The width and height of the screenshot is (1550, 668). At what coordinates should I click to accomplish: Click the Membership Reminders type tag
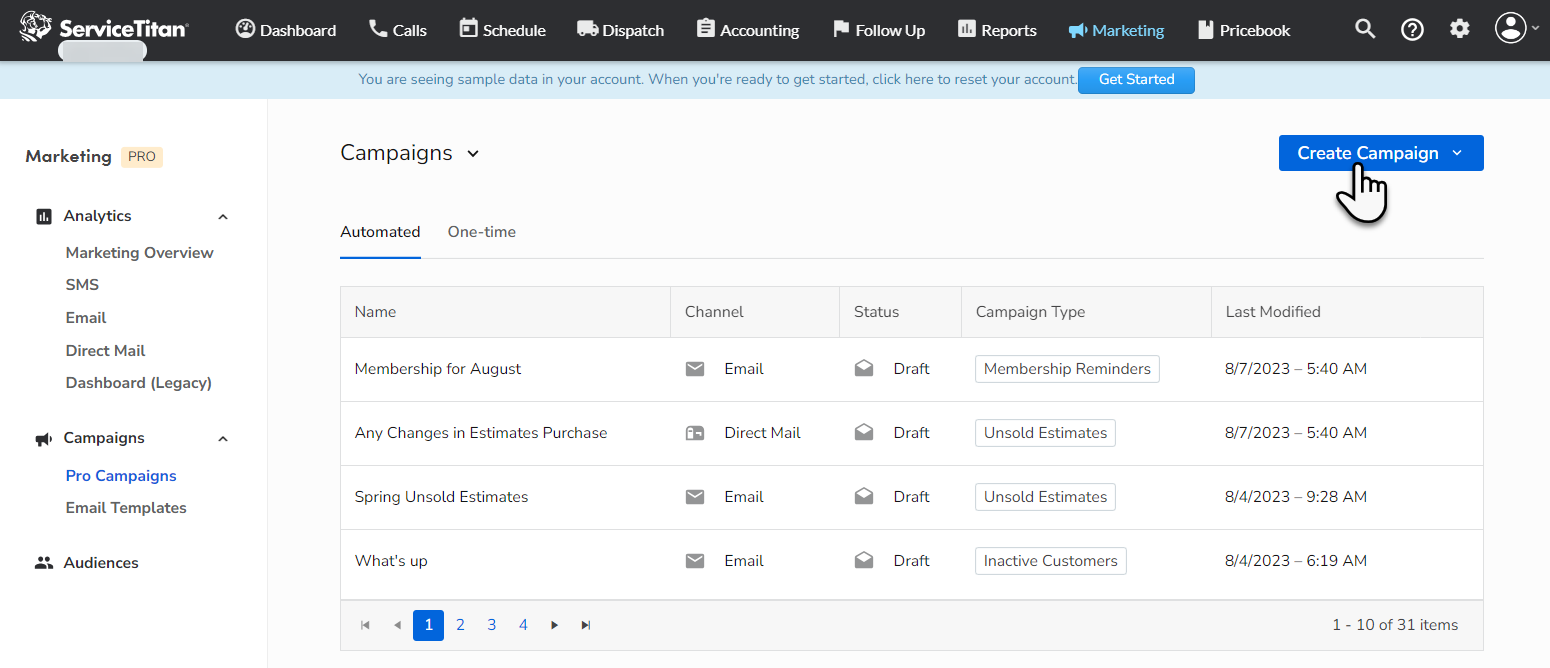coord(1067,369)
